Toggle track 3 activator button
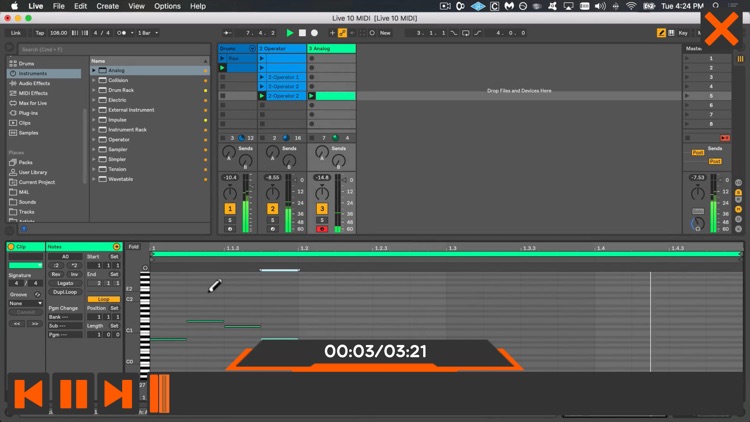Image resolution: width=750 pixels, height=422 pixels. click(322, 209)
